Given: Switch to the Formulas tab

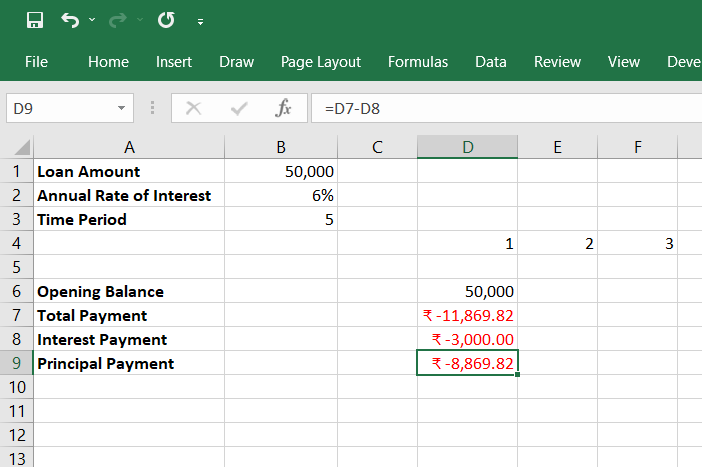Looking at the screenshot, I should pyautogui.click(x=418, y=62).
